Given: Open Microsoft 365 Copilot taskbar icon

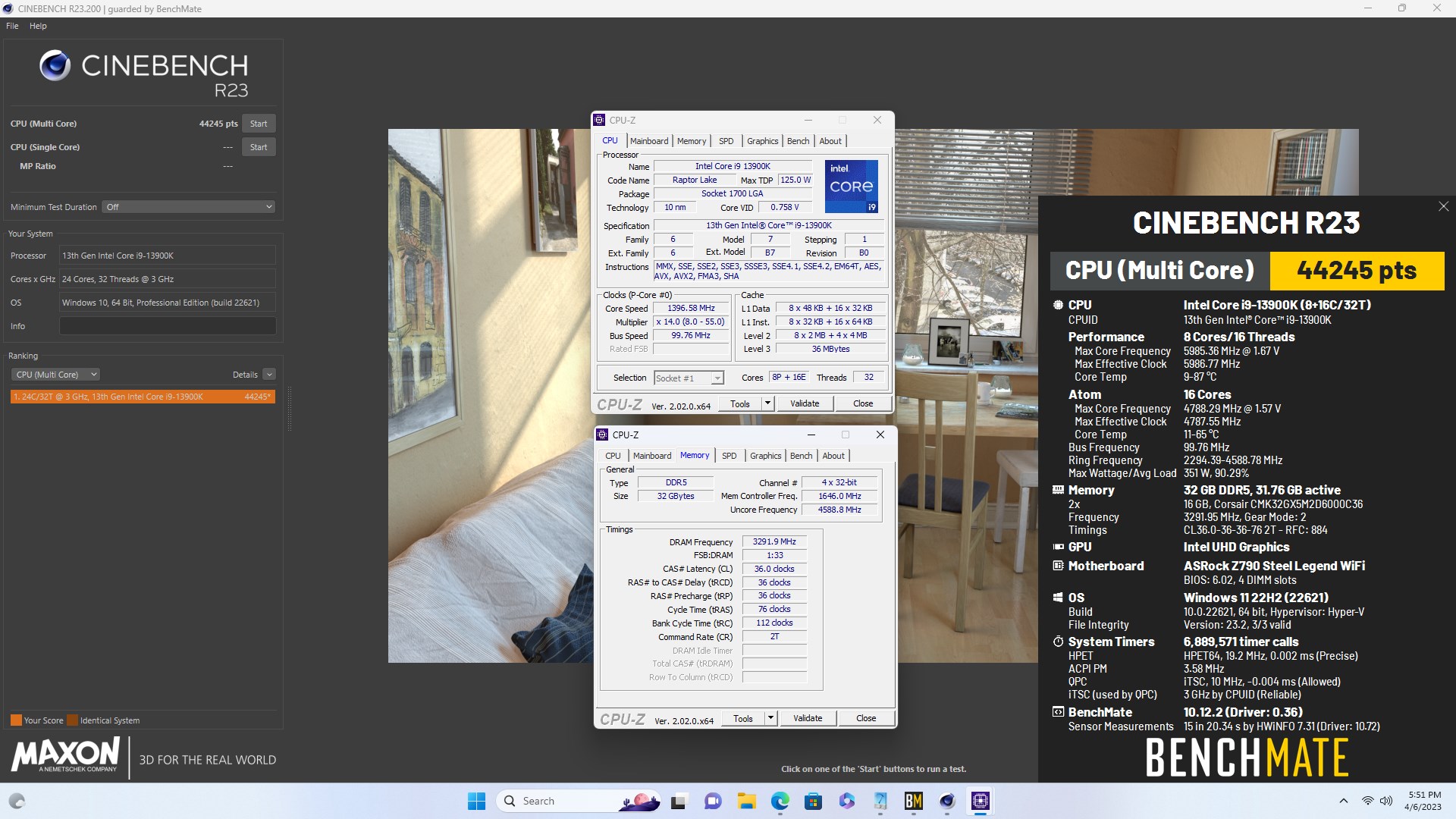Looking at the screenshot, I should coord(846,801).
